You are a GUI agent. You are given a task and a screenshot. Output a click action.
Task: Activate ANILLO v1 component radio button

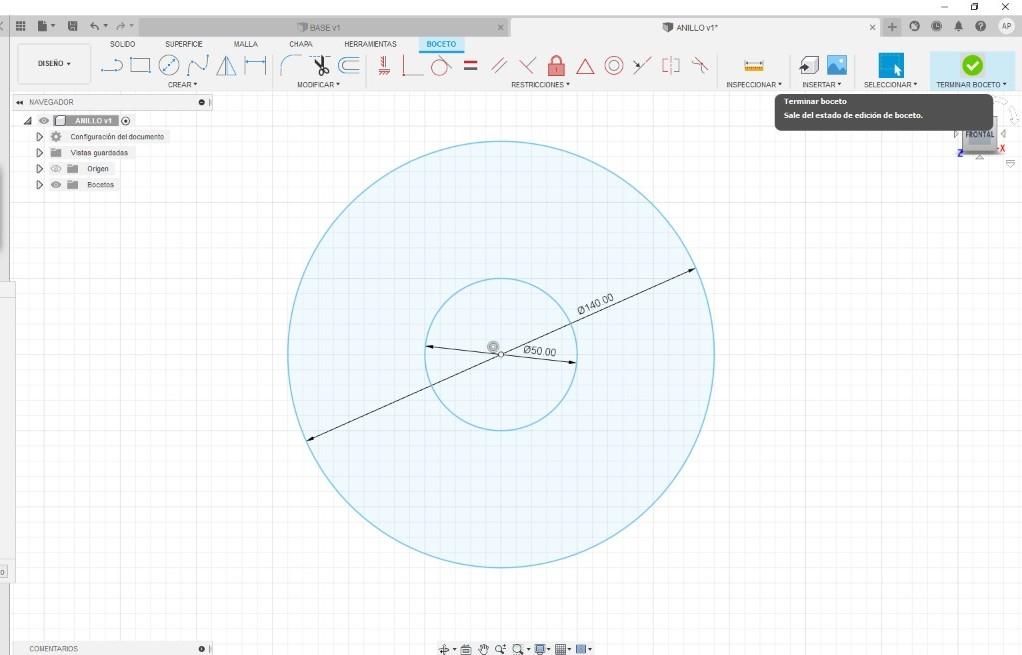point(126,121)
